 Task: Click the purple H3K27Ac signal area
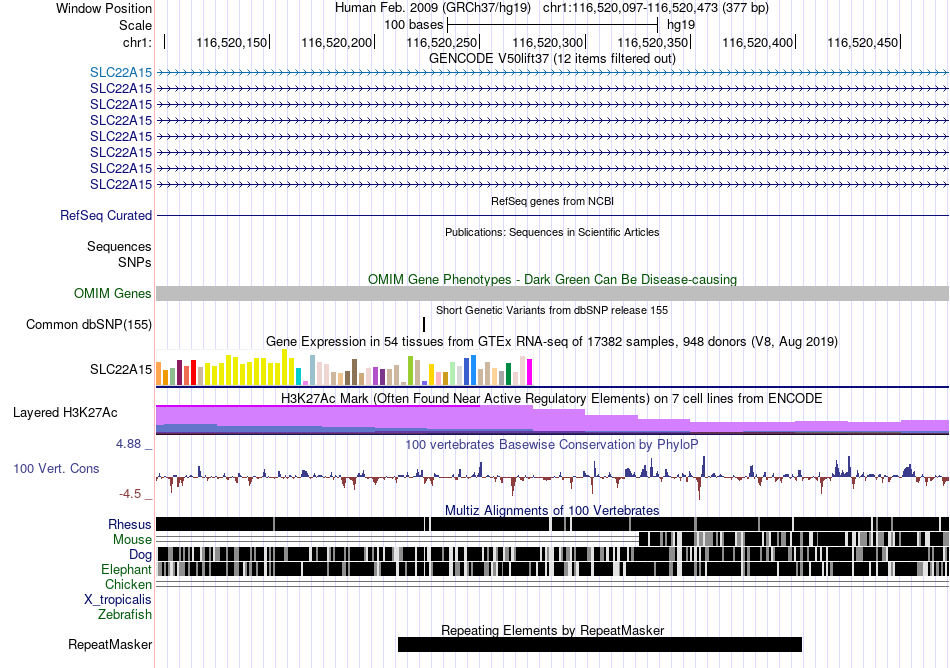click(553, 419)
